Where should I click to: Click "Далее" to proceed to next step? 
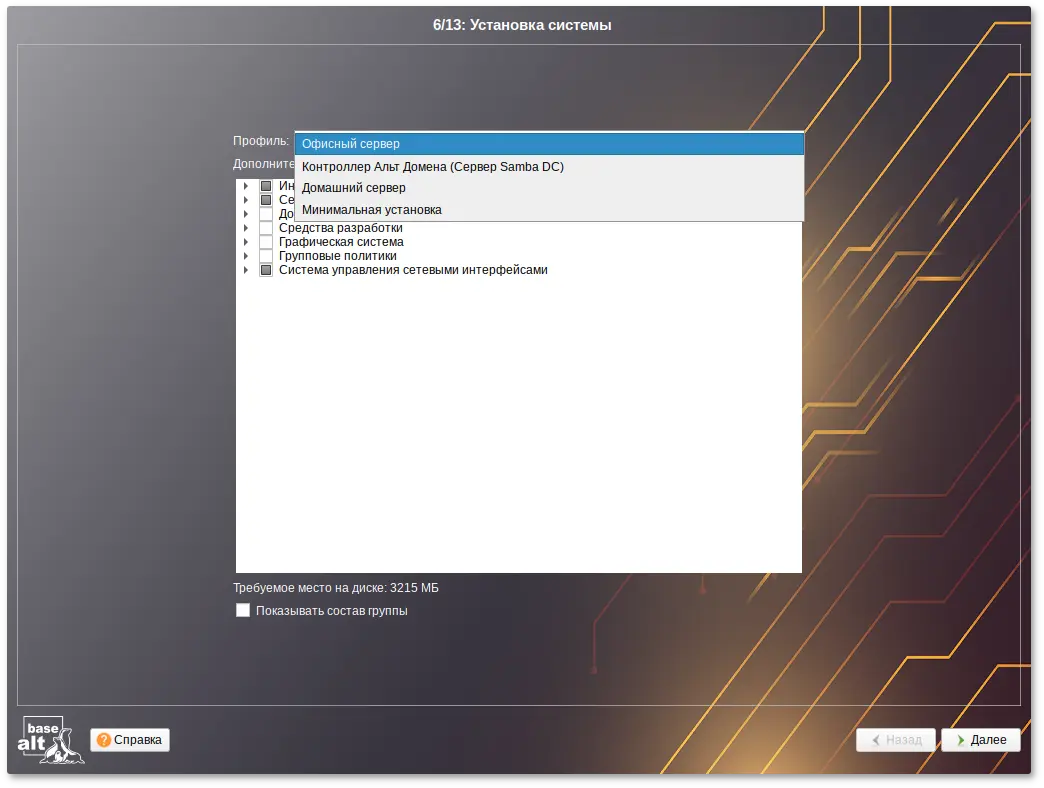[x=982, y=740]
